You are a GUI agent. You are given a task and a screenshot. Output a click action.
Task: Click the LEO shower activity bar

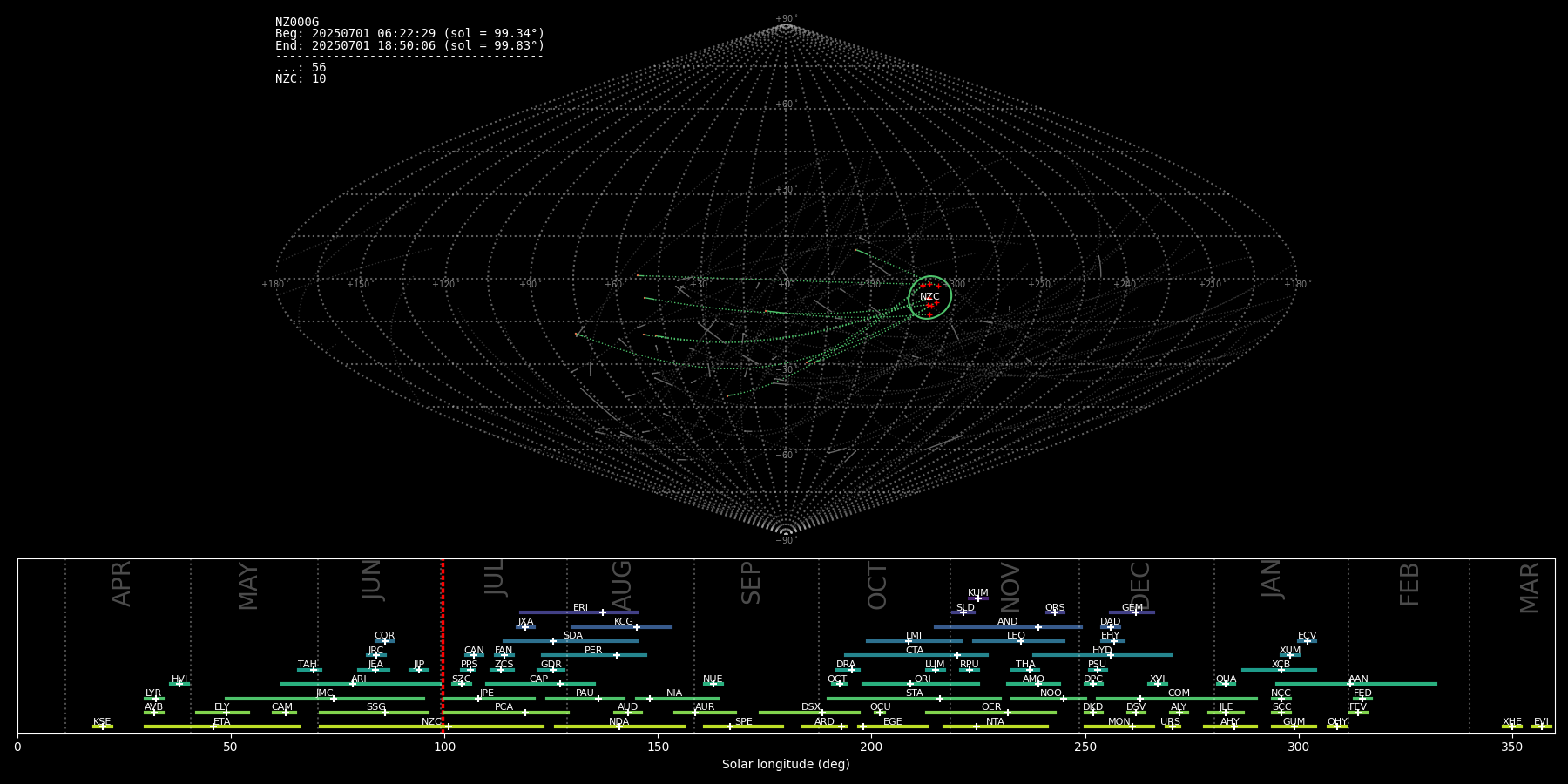pos(1018,641)
